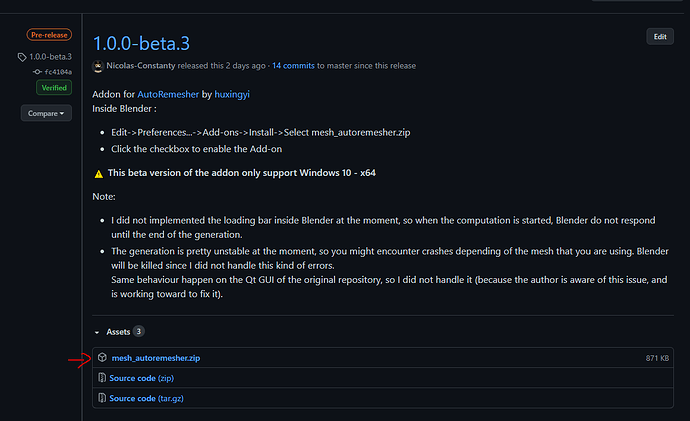Open commit fc4104a

(x=58, y=72)
